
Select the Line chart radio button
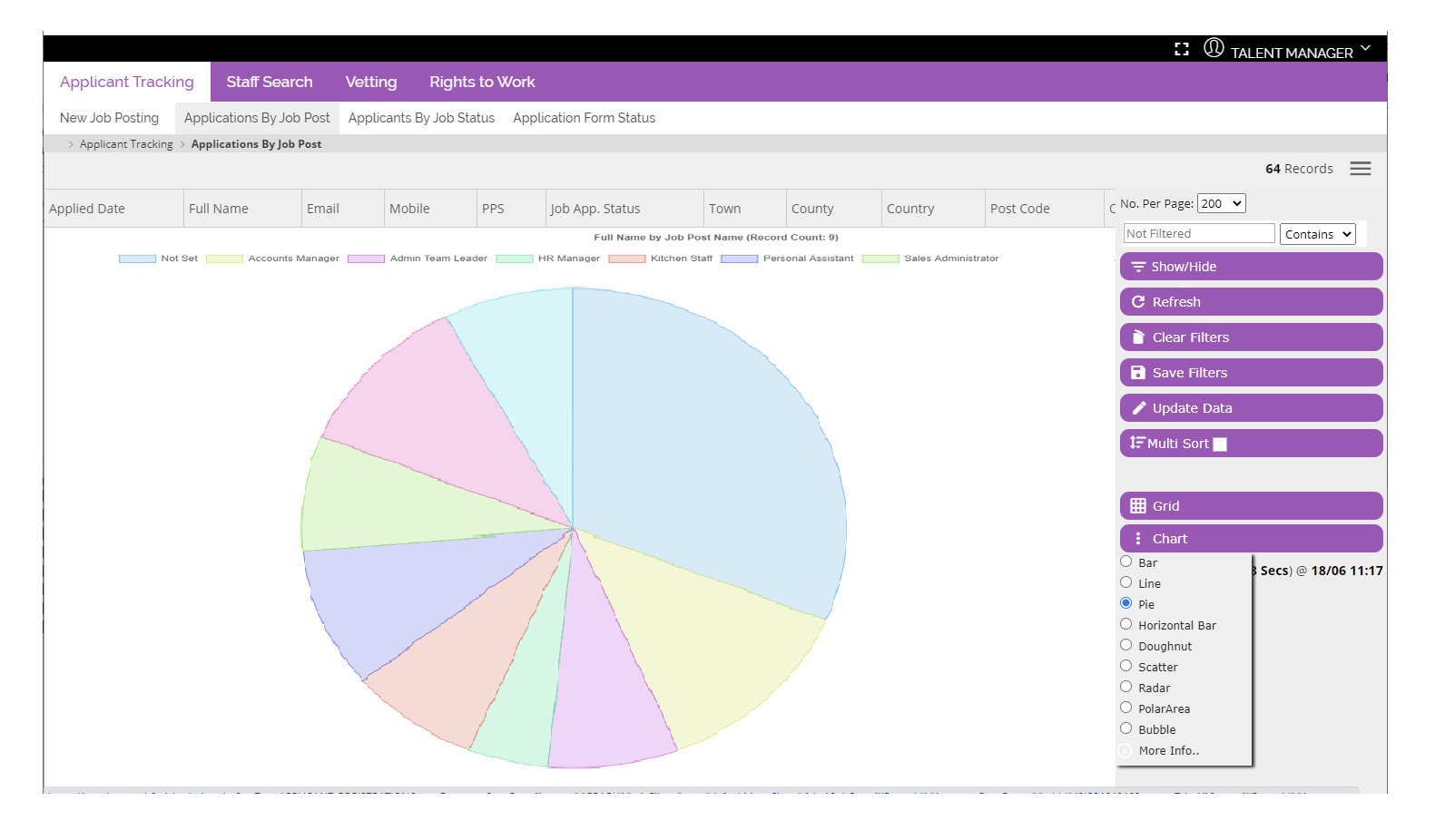(x=1126, y=582)
